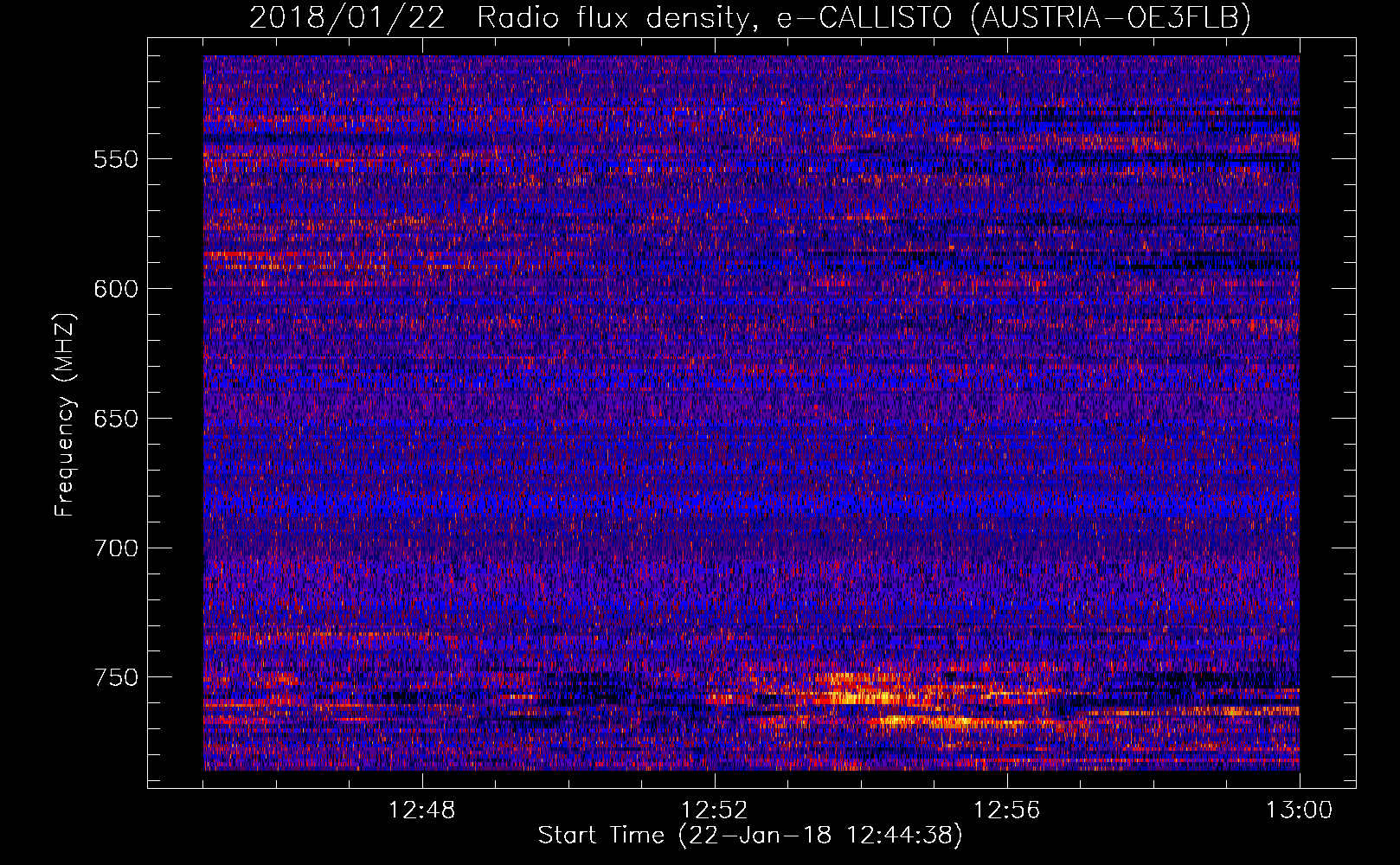This screenshot has height=865, width=1400.
Task: Click the 12:56 time tick label
Action: tap(1007, 811)
